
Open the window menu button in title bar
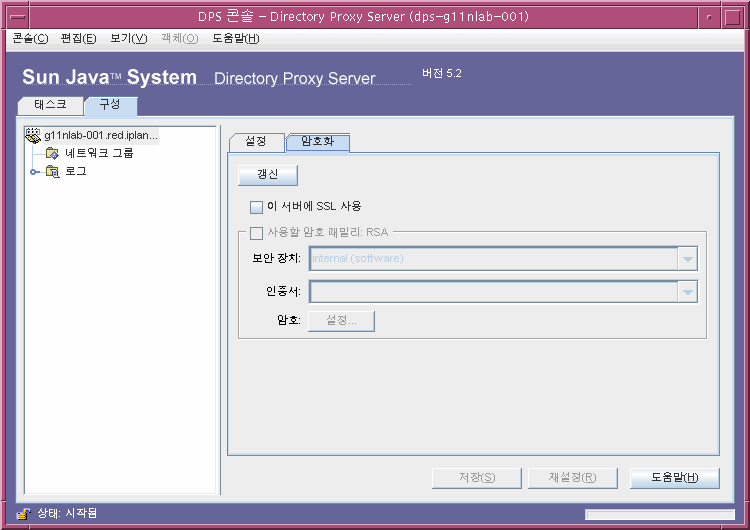pyautogui.click(x=18, y=17)
